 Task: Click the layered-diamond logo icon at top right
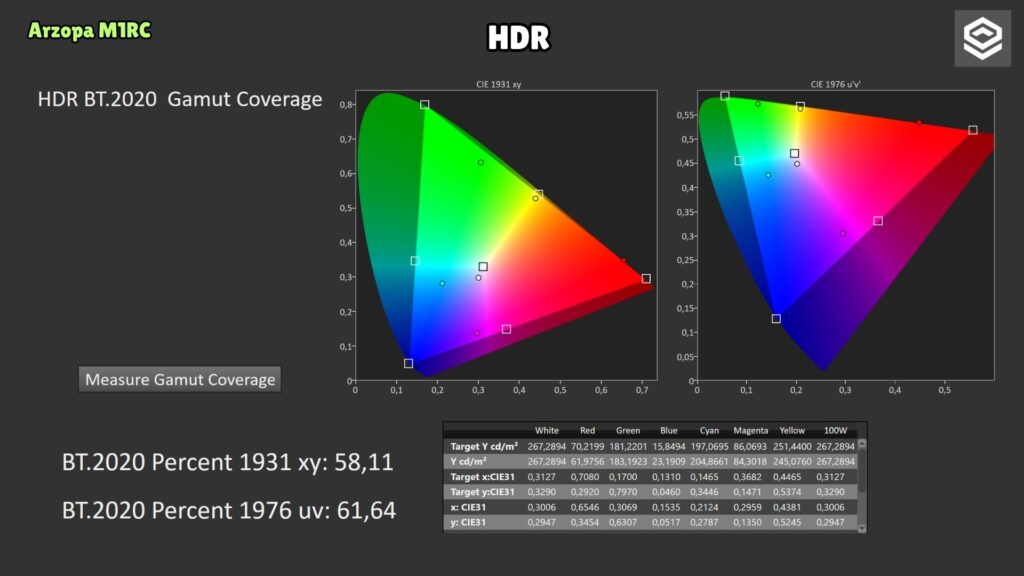(x=982, y=38)
